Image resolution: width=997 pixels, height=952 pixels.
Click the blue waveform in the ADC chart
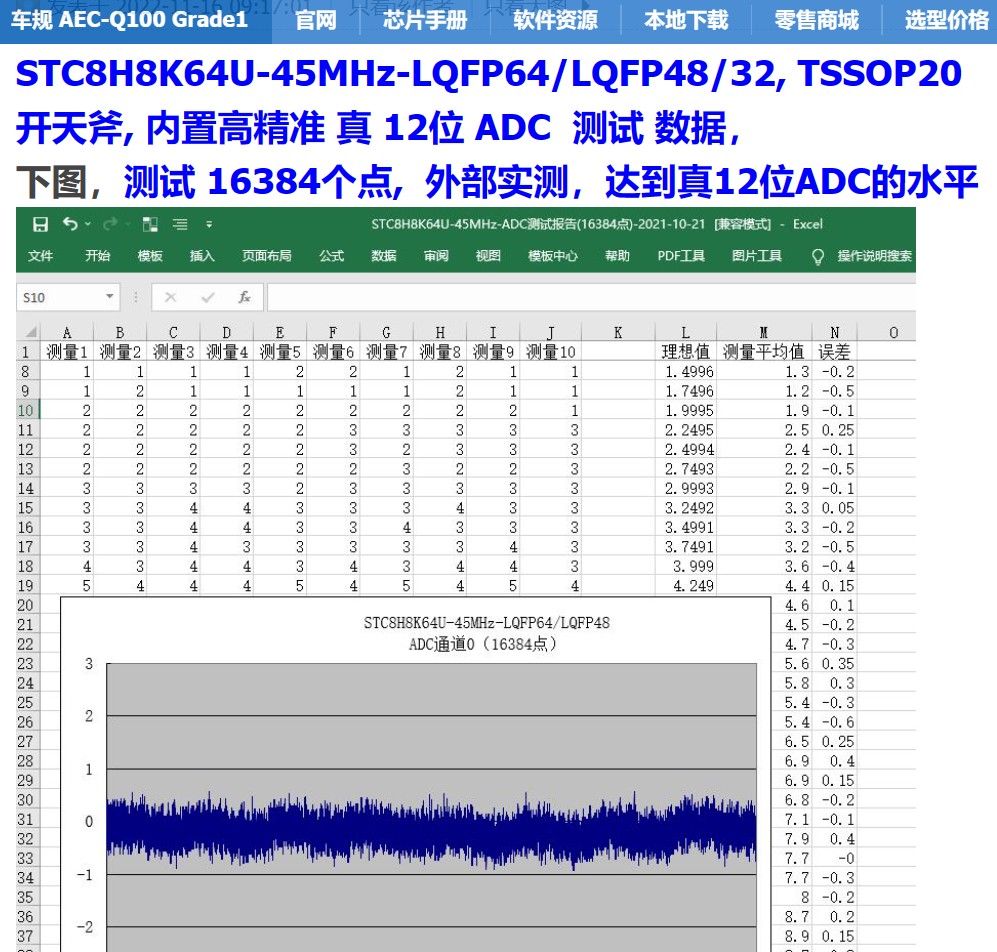coord(431,830)
